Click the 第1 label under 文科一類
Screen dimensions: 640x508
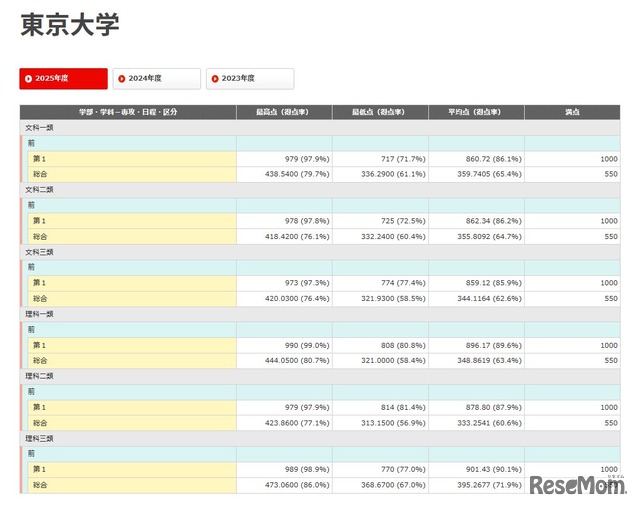39,159
